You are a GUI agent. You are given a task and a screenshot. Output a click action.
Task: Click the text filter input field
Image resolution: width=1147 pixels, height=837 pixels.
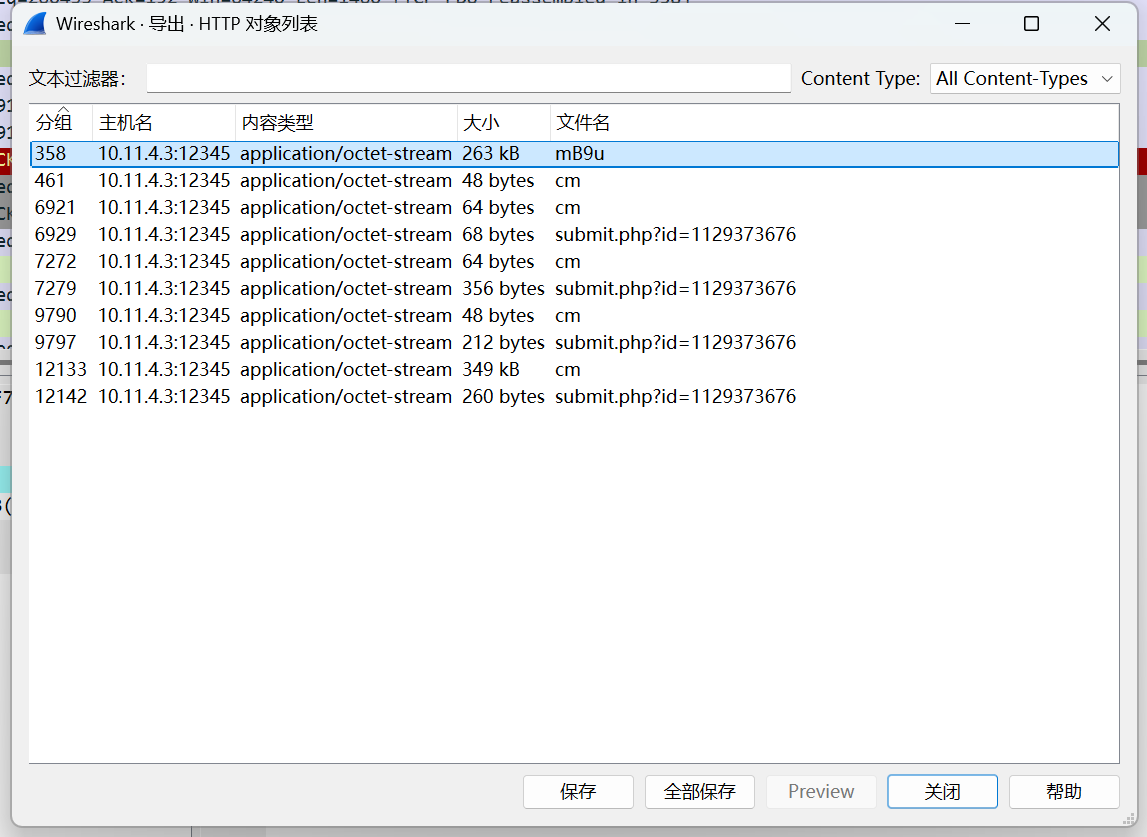pyautogui.click(x=468, y=79)
